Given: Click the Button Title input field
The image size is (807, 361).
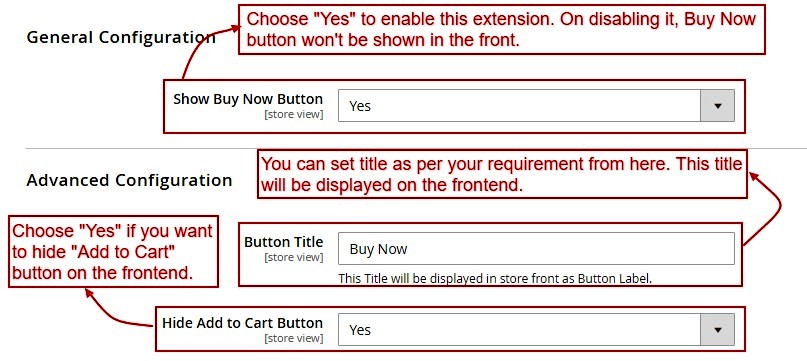Looking at the screenshot, I should [536, 249].
